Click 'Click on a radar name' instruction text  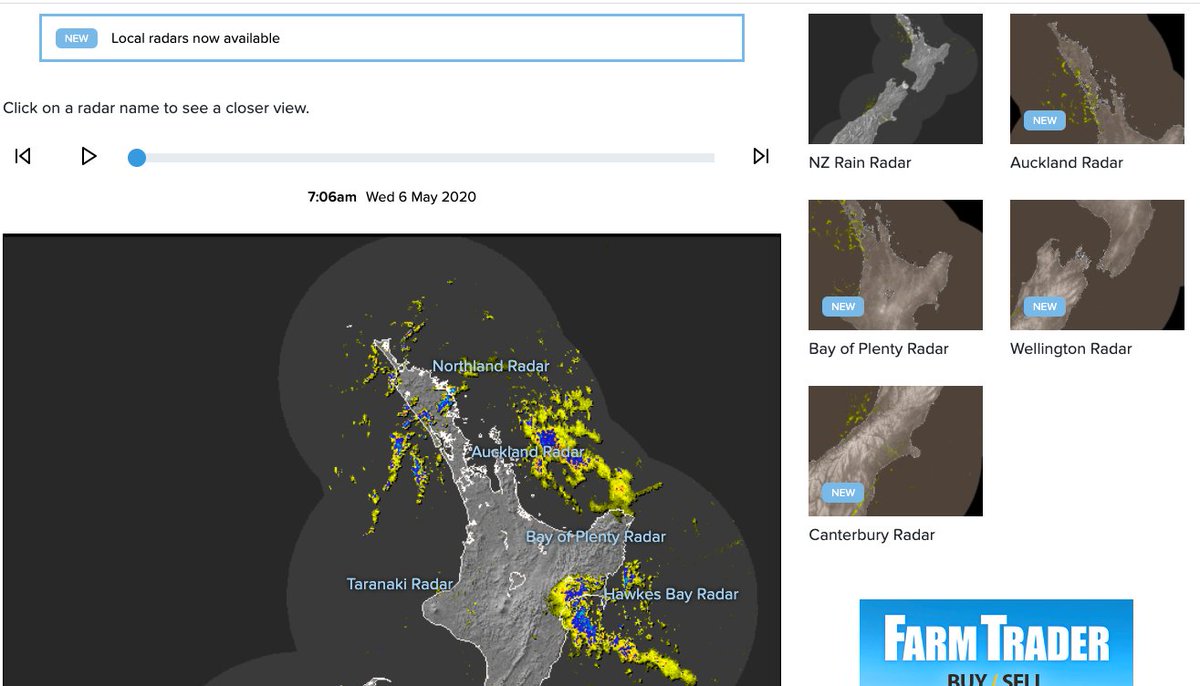(x=156, y=108)
